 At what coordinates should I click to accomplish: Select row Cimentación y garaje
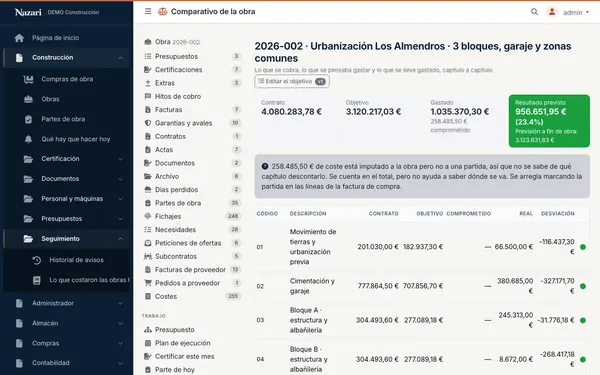pos(422,286)
